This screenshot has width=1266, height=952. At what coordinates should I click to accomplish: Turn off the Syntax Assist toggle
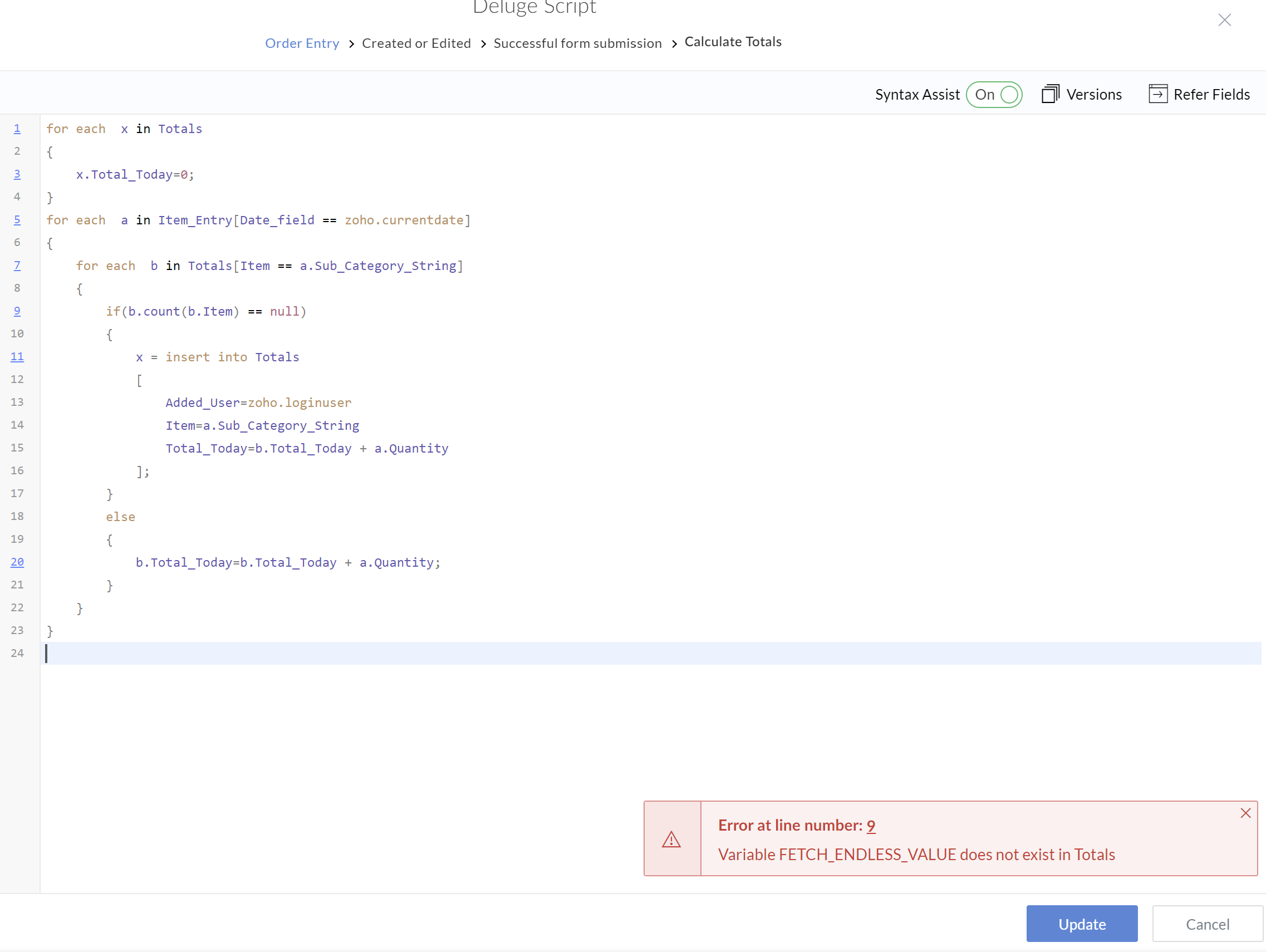pos(994,95)
